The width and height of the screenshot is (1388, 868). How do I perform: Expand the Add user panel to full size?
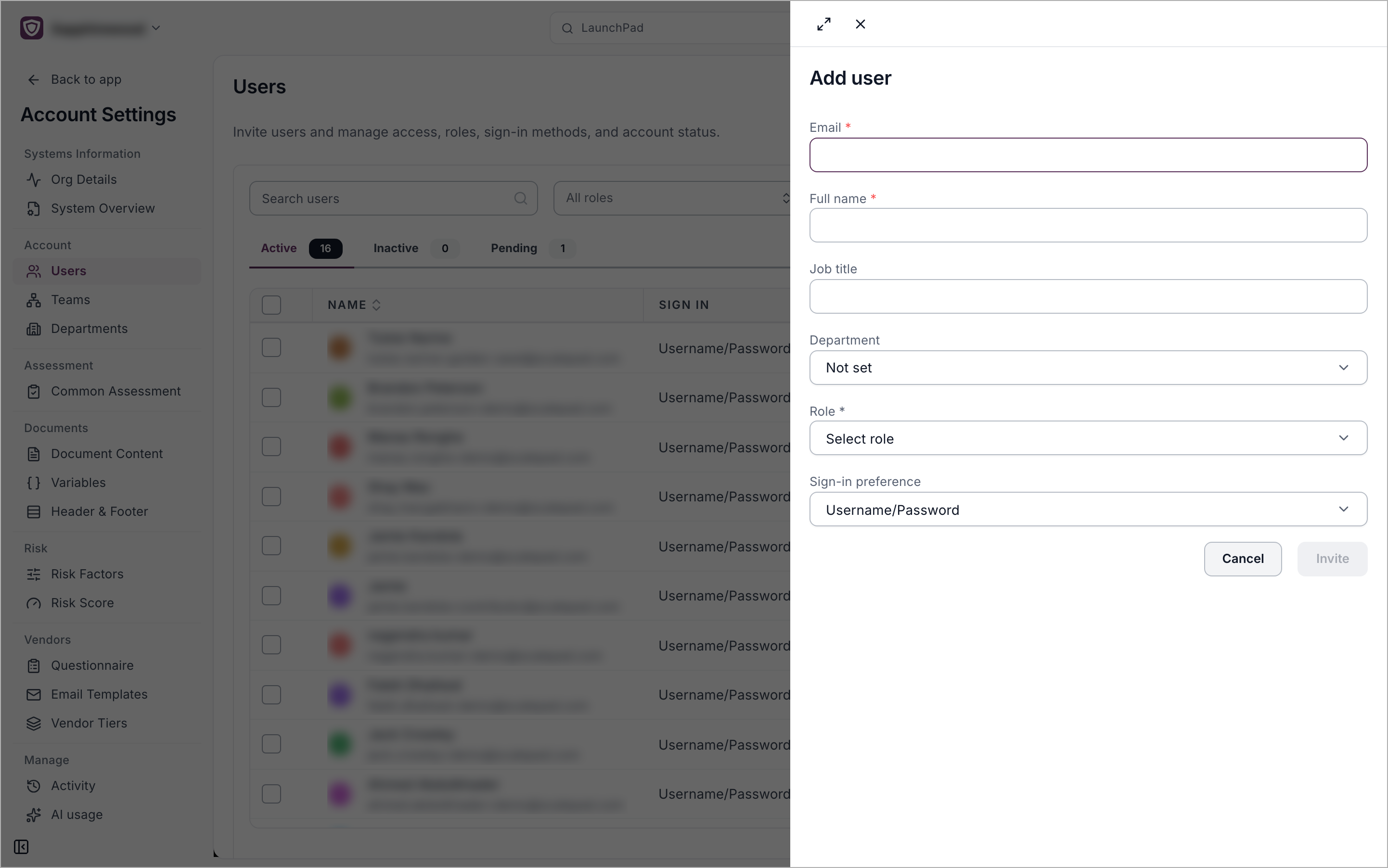(823, 24)
